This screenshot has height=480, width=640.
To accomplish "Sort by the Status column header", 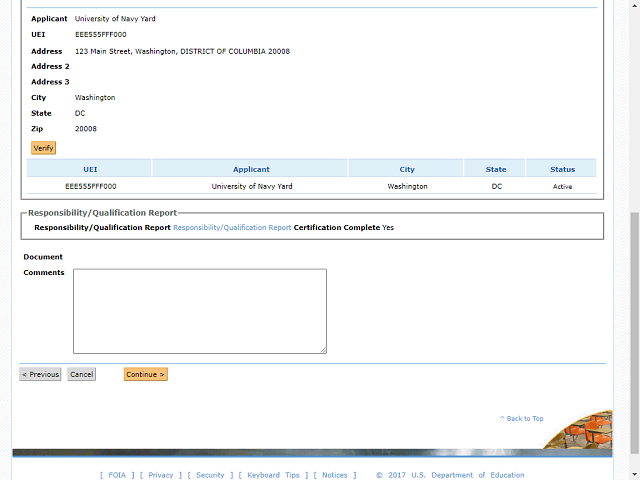I will pyautogui.click(x=562, y=169).
